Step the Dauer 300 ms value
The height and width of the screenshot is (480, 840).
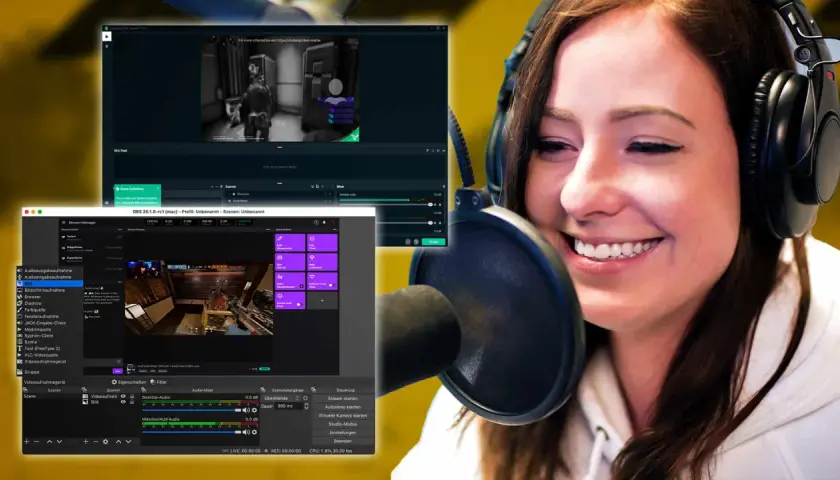click(306, 406)
